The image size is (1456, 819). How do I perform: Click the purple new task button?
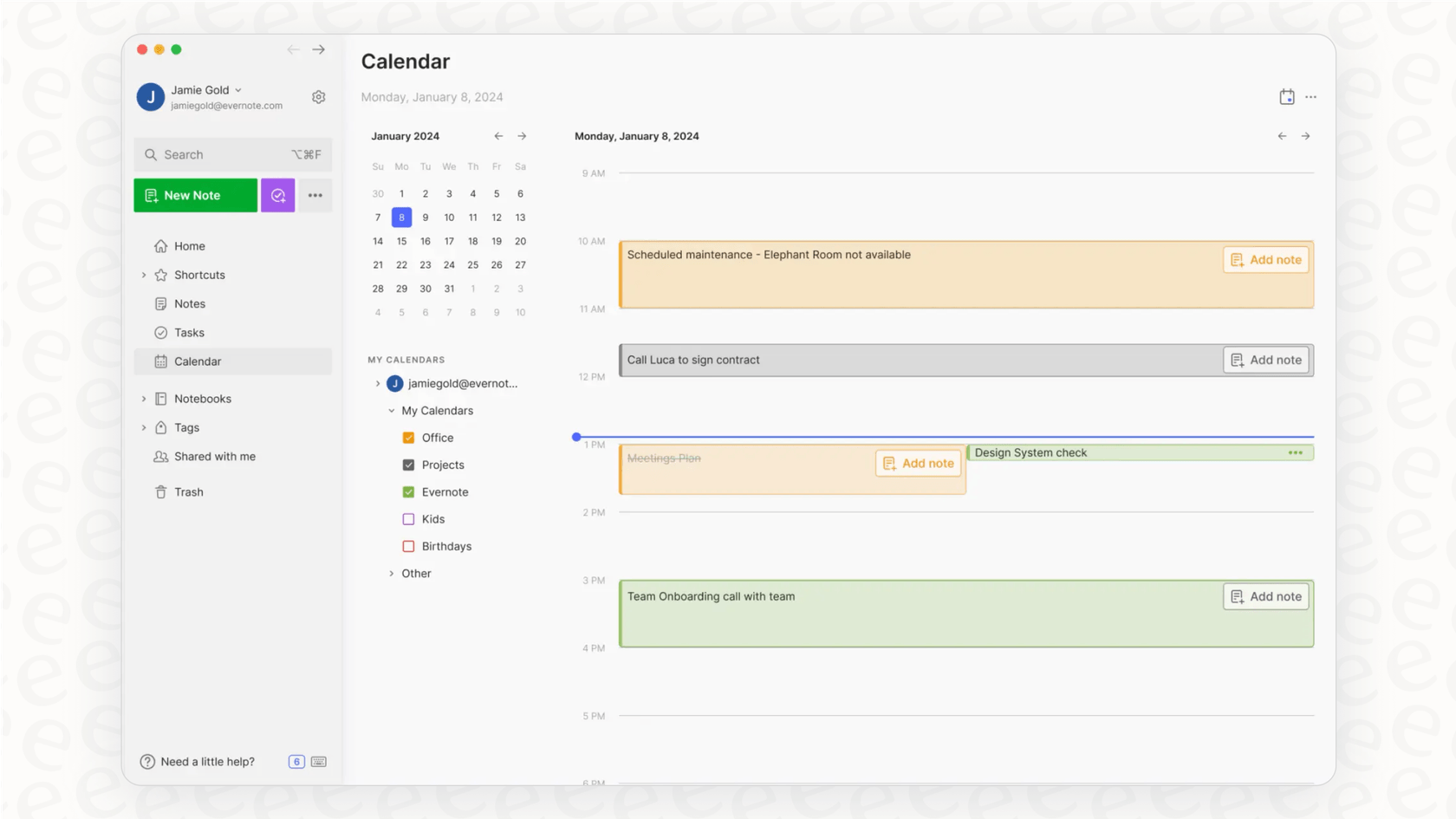click(278, 196)
